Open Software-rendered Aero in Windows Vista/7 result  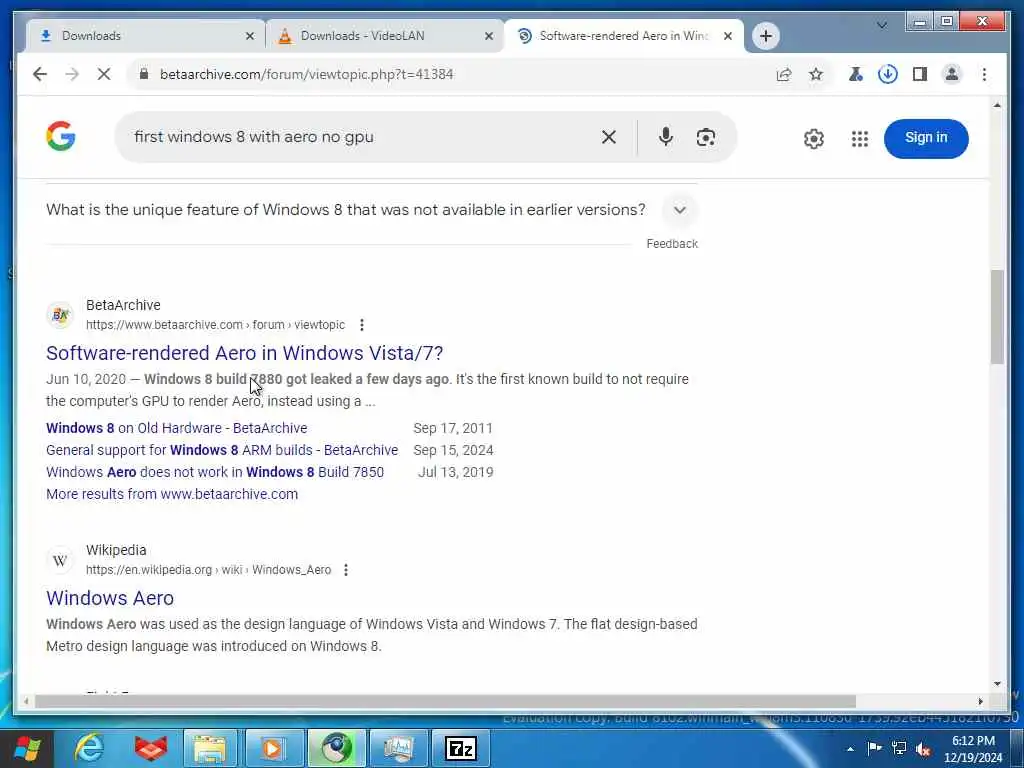point(244,353)
